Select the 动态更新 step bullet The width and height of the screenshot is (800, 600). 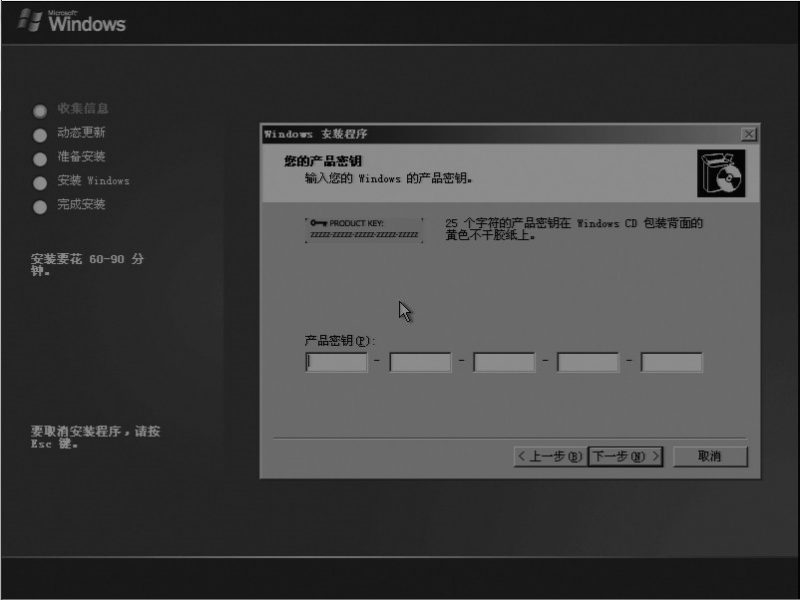click(40, 134)
